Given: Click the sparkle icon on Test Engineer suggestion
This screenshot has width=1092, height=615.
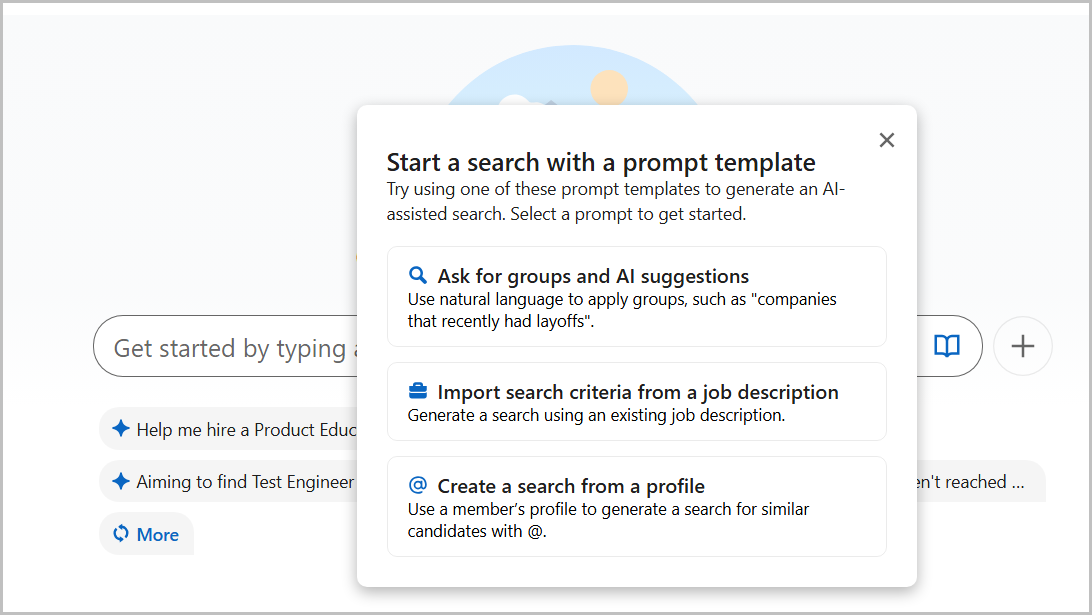Looking at the screenshot, I should (120, 481).
